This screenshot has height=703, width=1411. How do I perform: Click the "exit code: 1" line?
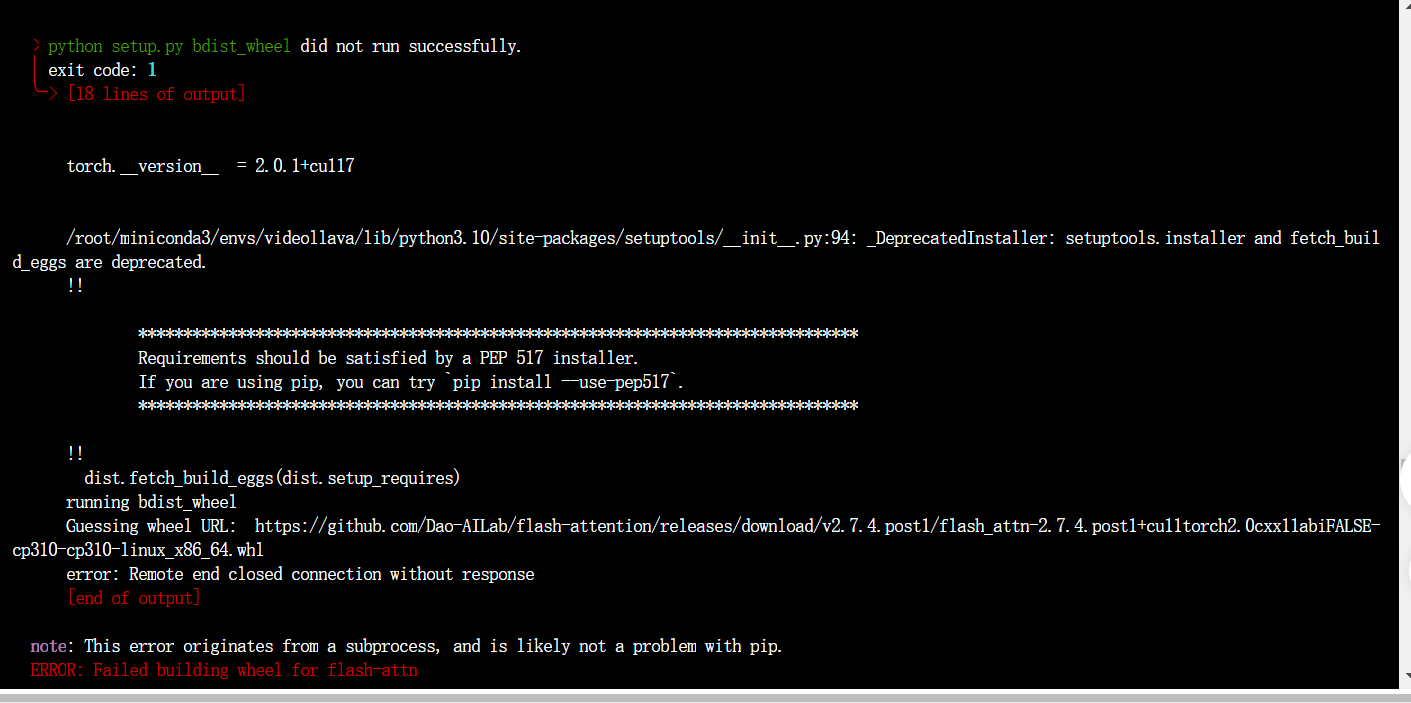point(102,70)
